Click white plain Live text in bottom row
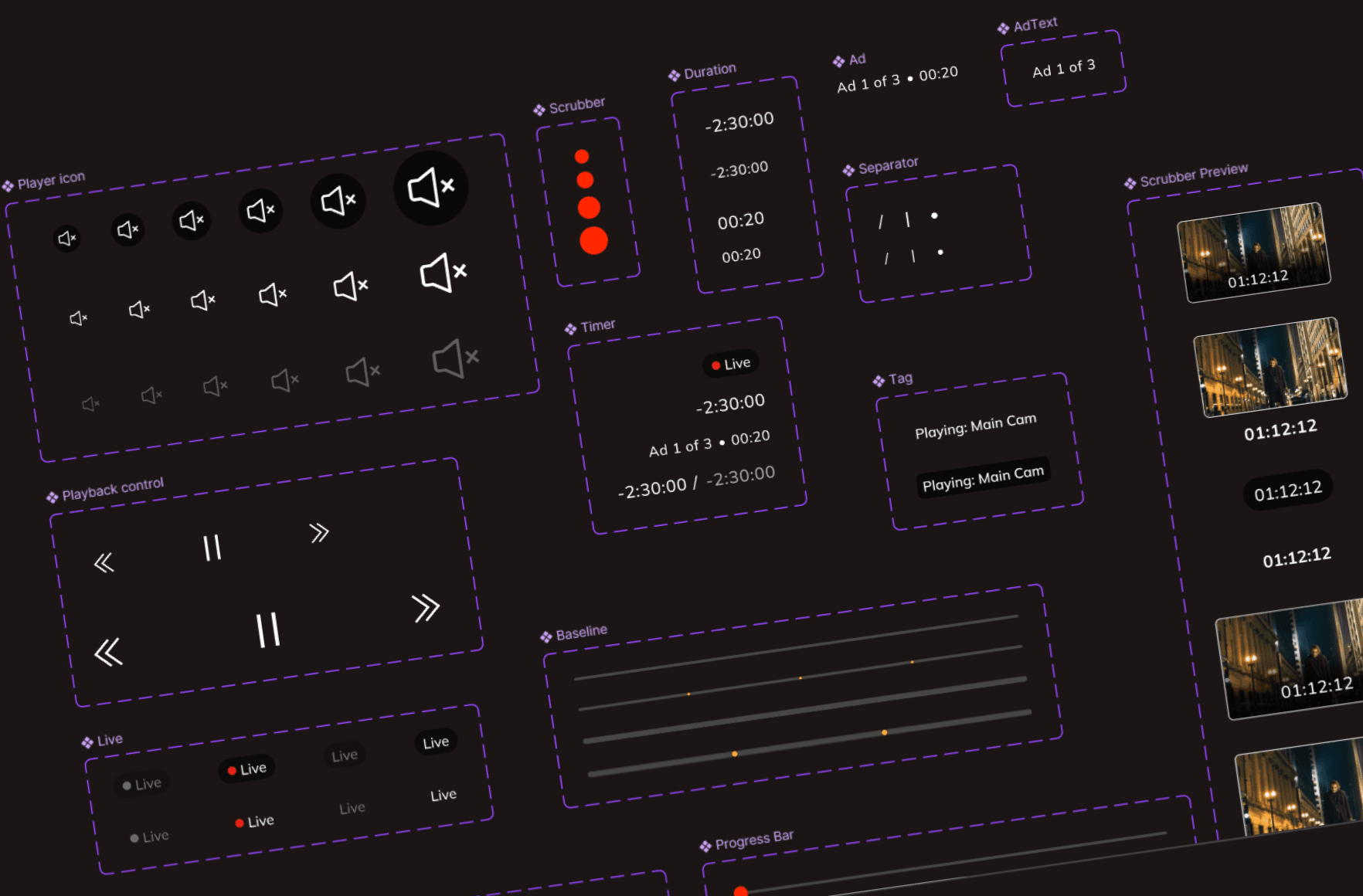This screenshot has width=1363, height=896. click(x=444, y=795)
